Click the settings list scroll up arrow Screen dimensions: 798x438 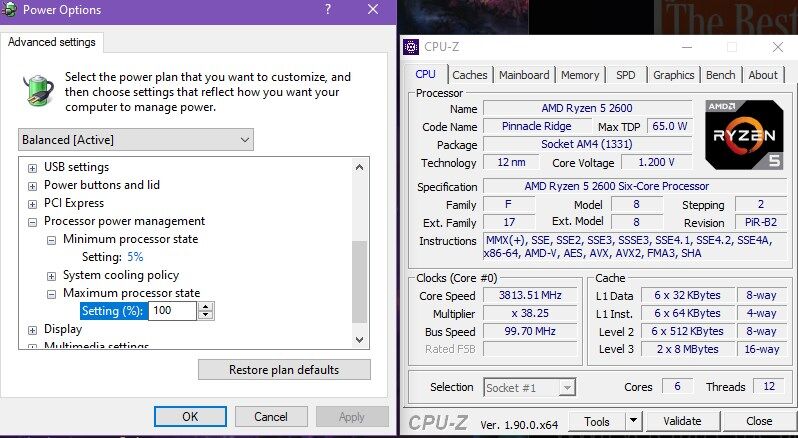(359, 167)
